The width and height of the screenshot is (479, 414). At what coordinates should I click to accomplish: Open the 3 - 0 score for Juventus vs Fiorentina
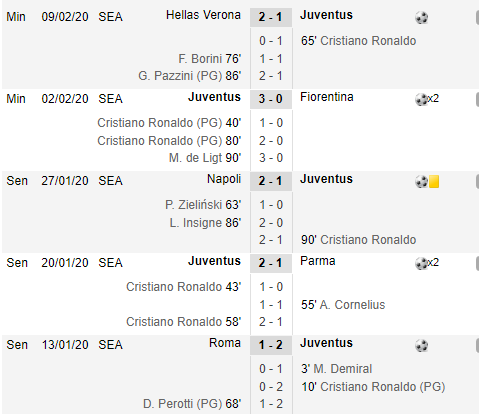[x=271, y=99]
